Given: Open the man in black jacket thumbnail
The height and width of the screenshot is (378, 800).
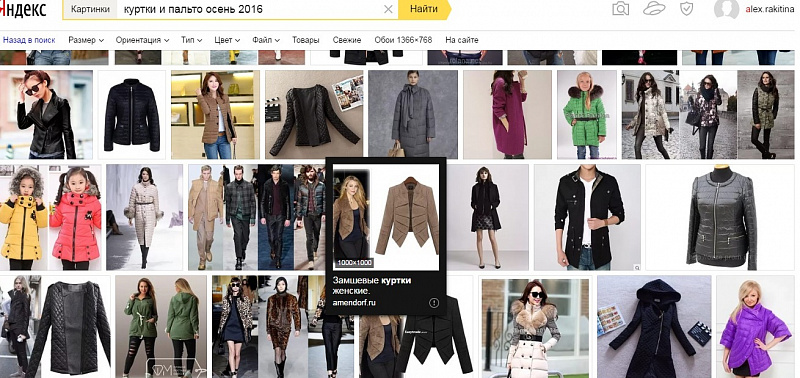Looking at the screenshot, I should click(x=587, y=217).
